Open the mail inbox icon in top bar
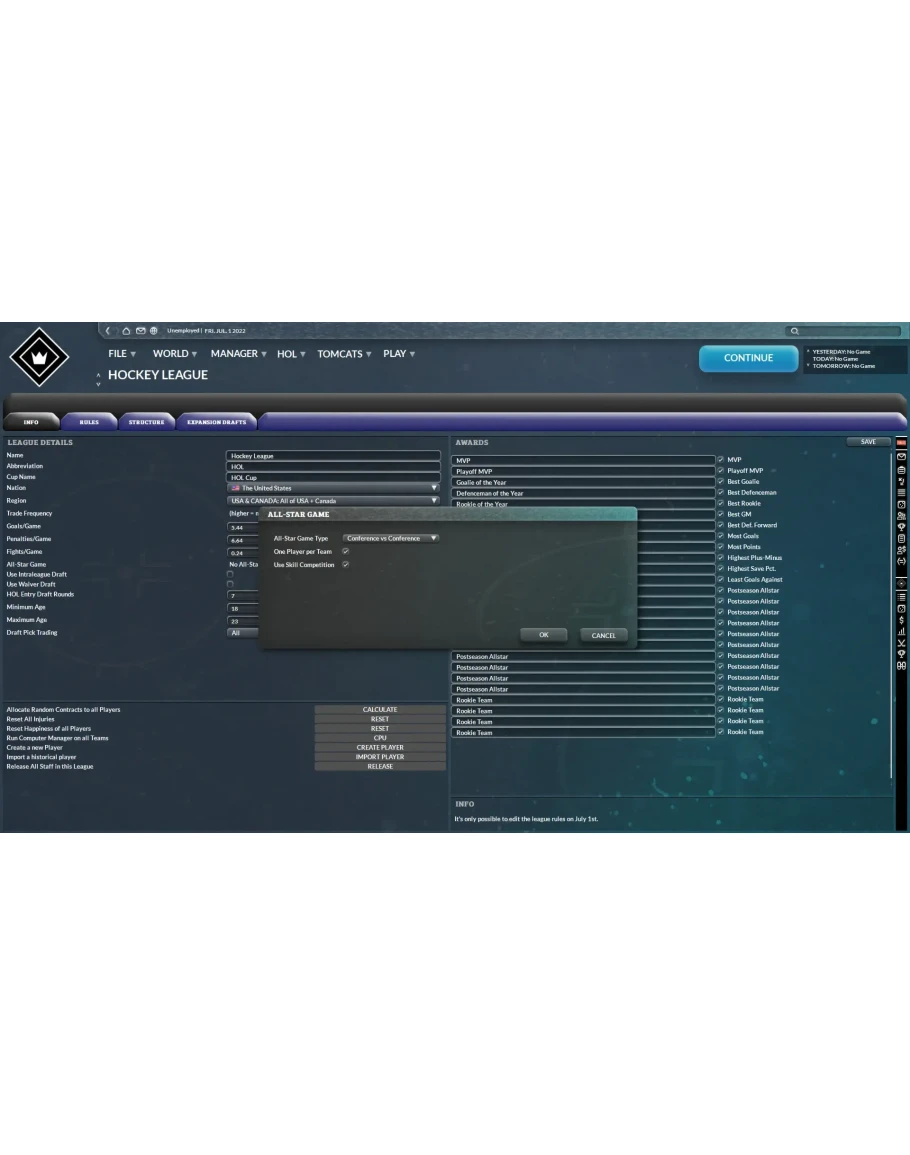910x1155 pixels. [x=141, y=331]
